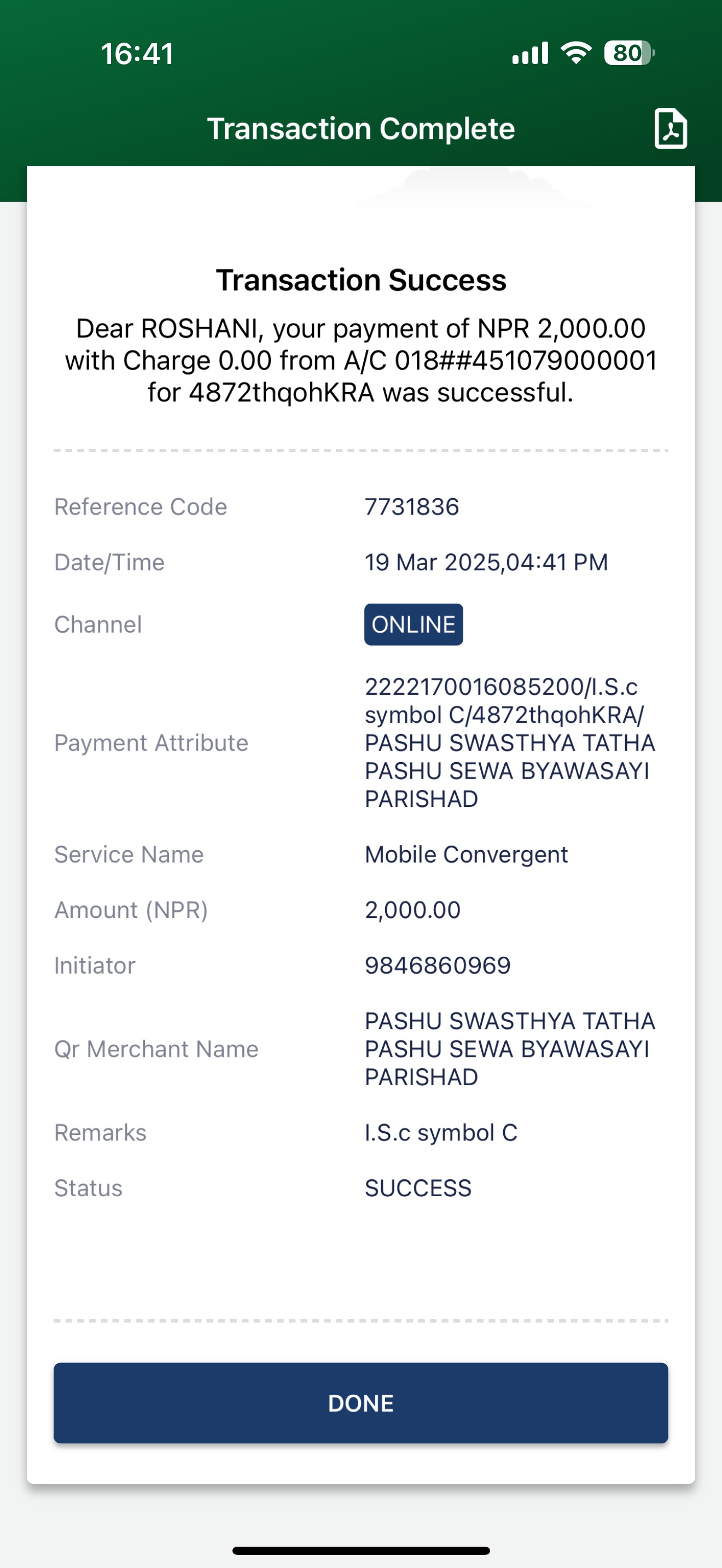The height and width of the screenshot is (1568, 722).
Task: Tap the amount value 2,000.00
Action: coord(413,910)
